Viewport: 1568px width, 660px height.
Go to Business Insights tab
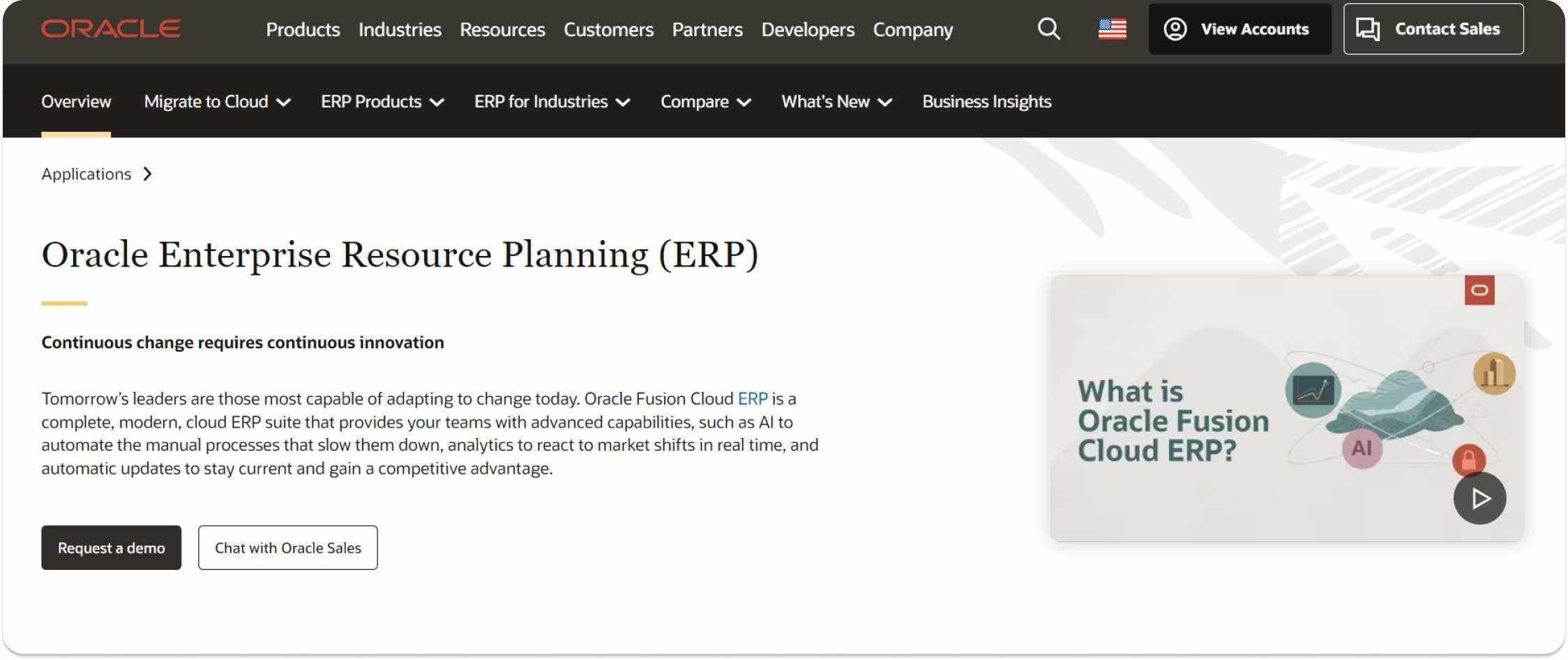pos(986,102)
